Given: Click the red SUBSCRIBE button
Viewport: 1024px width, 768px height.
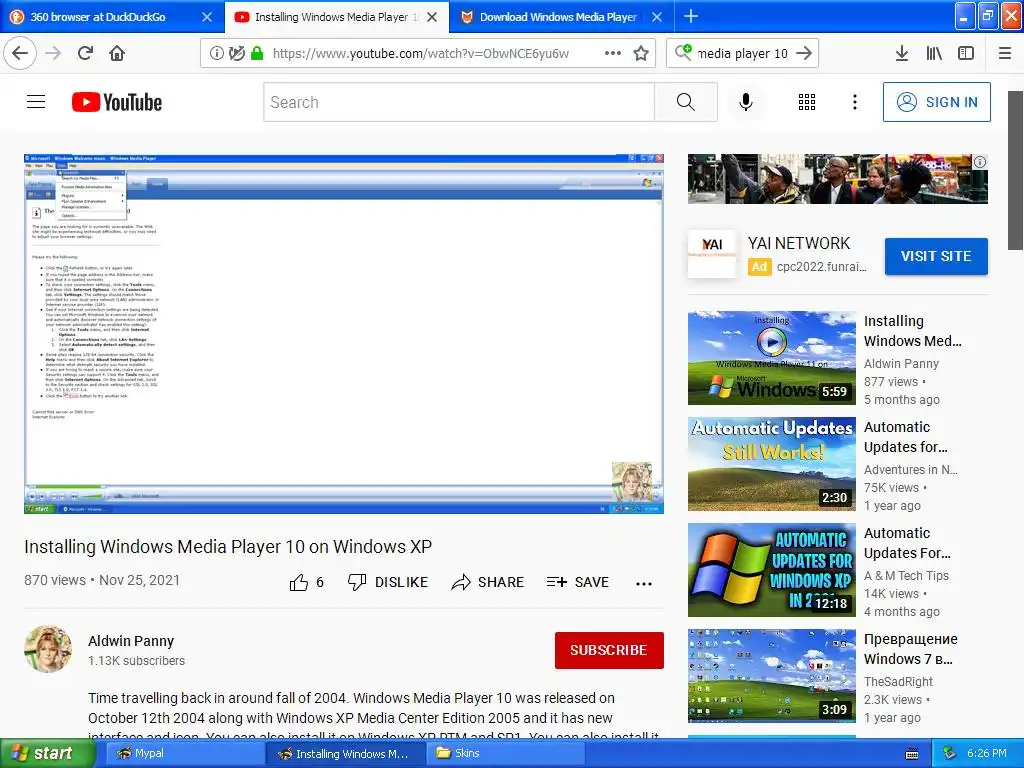Looking at the screenshot, I should (x=609, y=650).
